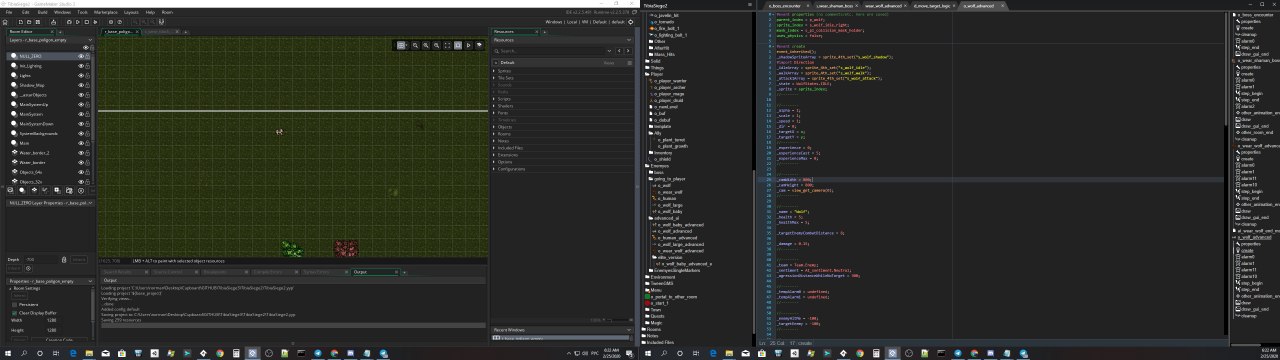Toggle lock on Main layer
The image size is (1280, 360).
pos(88,143)
